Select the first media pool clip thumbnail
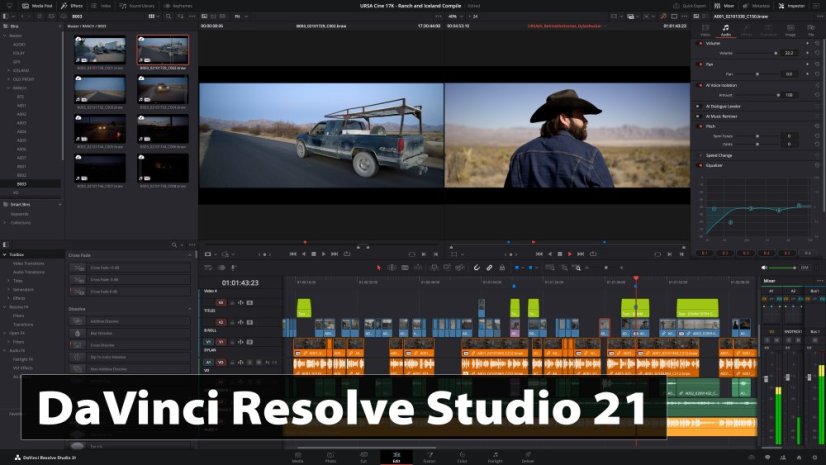Image resolution: width=826 pixels, height=465 pixels. pyautogui.click(x=100, y=51)
